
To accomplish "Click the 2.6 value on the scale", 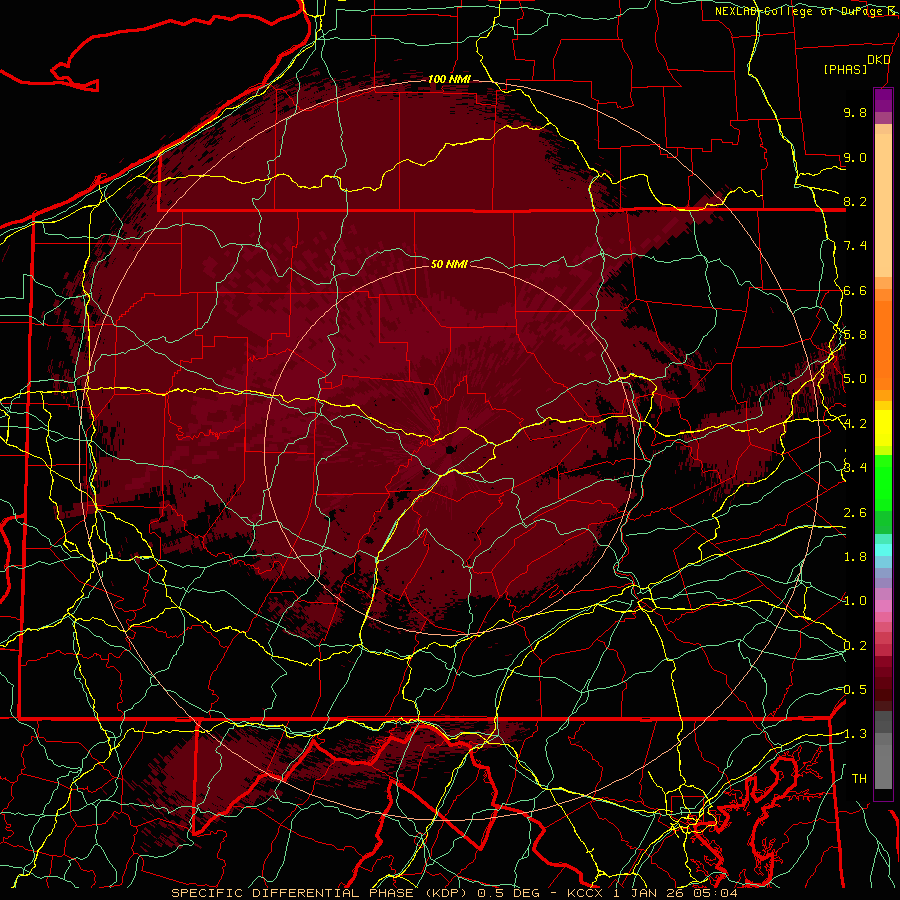I will point(855,513).
